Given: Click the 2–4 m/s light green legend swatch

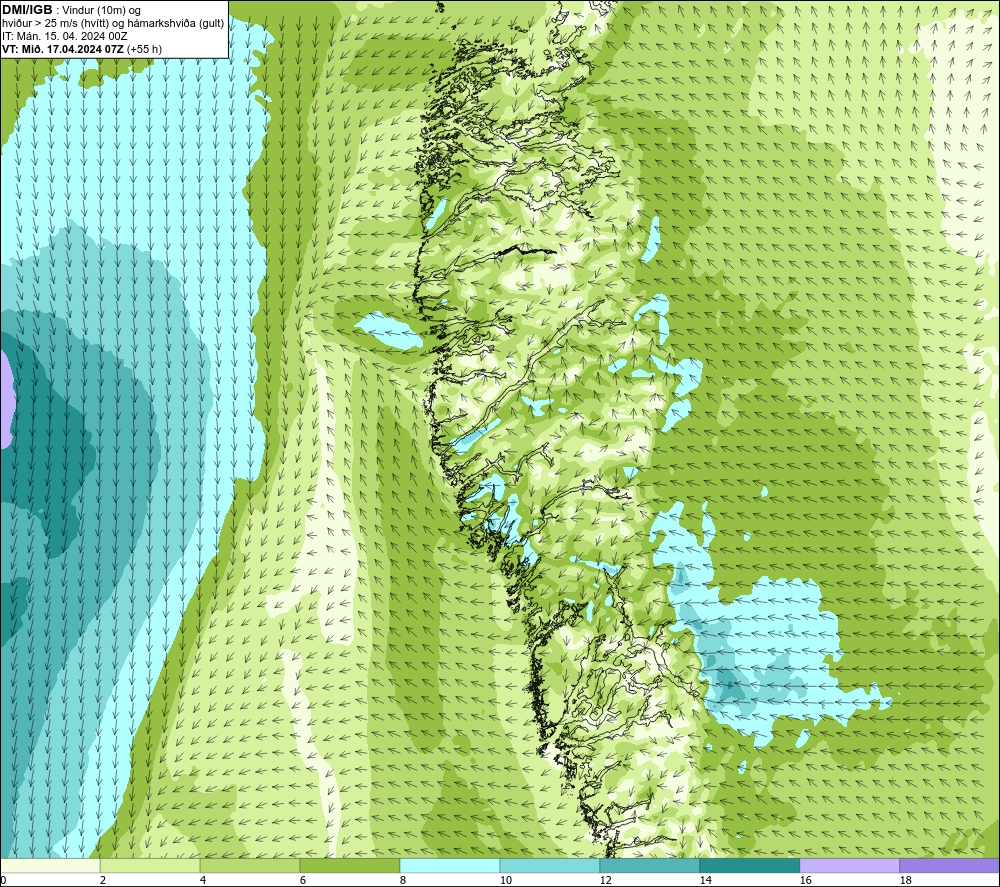Looking at the screenshot, I should [x=150, y=865].
